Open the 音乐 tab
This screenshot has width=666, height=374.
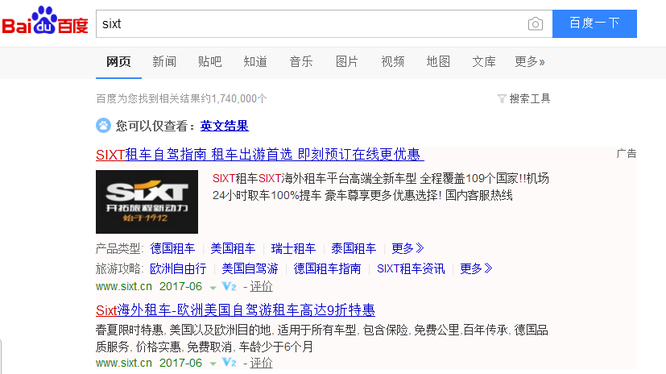[x=301, y=62]
